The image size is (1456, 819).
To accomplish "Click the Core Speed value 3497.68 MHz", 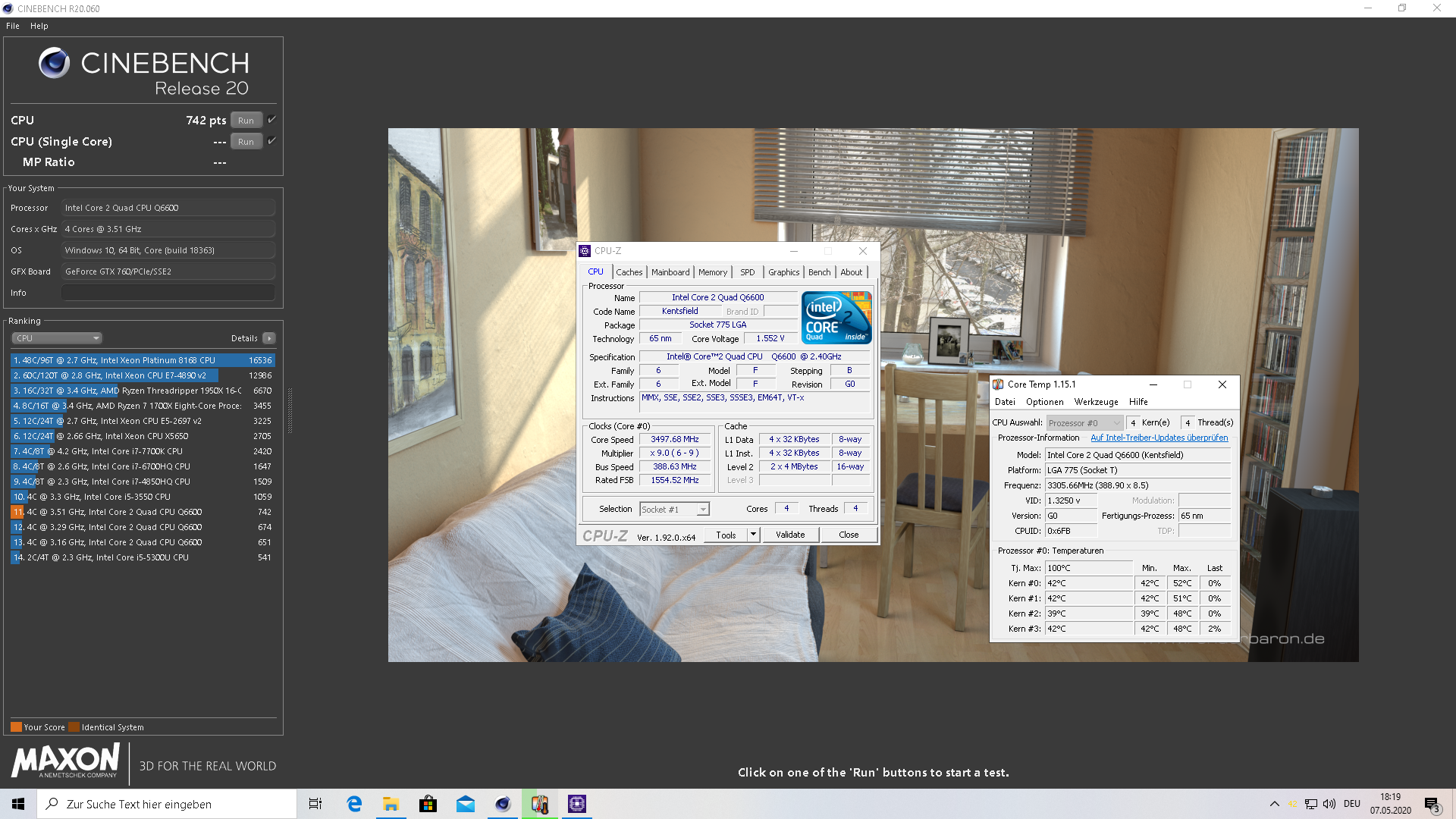I will 674,440.
